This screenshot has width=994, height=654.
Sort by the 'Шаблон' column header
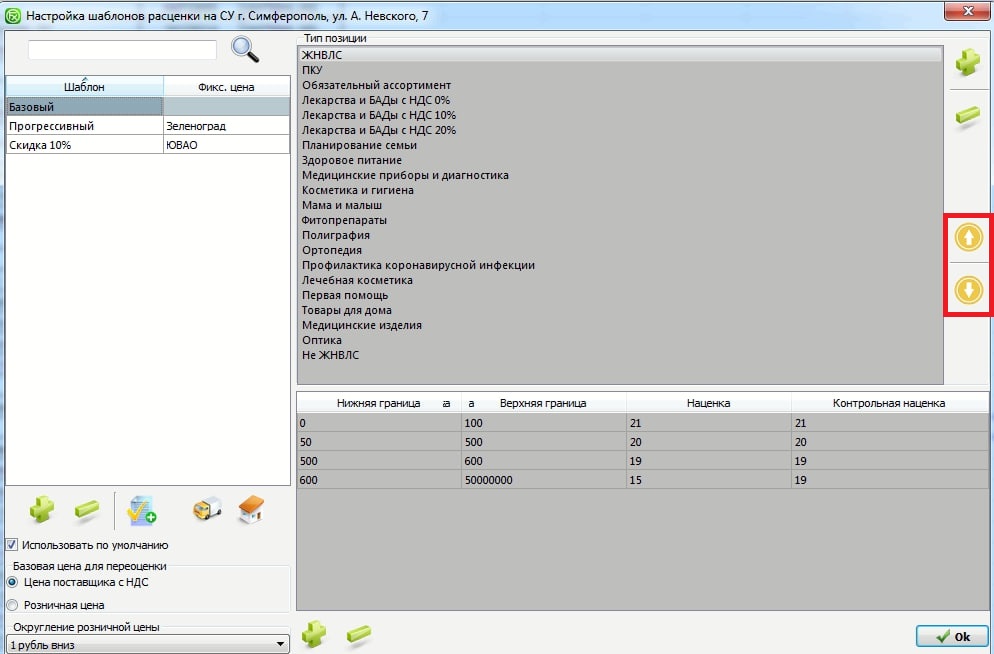pyautogui.click(x=84, y=87)
